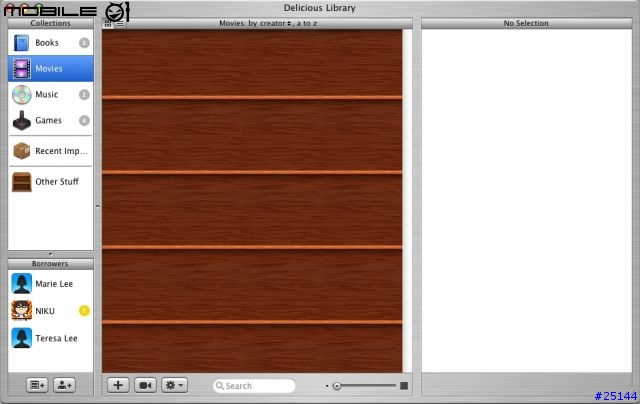The height and width of the screenshot is (404, 640).
Task: Click the Search field
Action: coord(254,386)
